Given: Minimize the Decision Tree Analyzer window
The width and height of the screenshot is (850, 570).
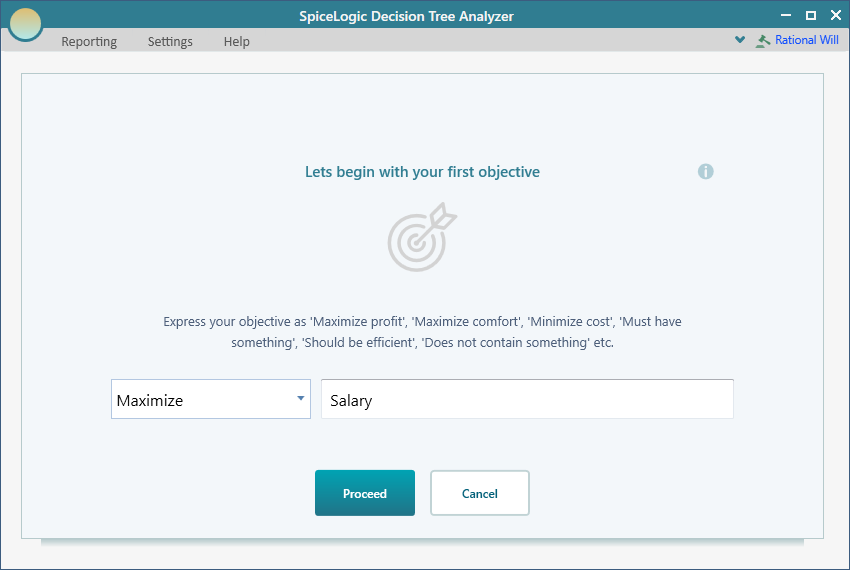Looking at the screenshot, I should pyautogui.click(x=786, y=14).
